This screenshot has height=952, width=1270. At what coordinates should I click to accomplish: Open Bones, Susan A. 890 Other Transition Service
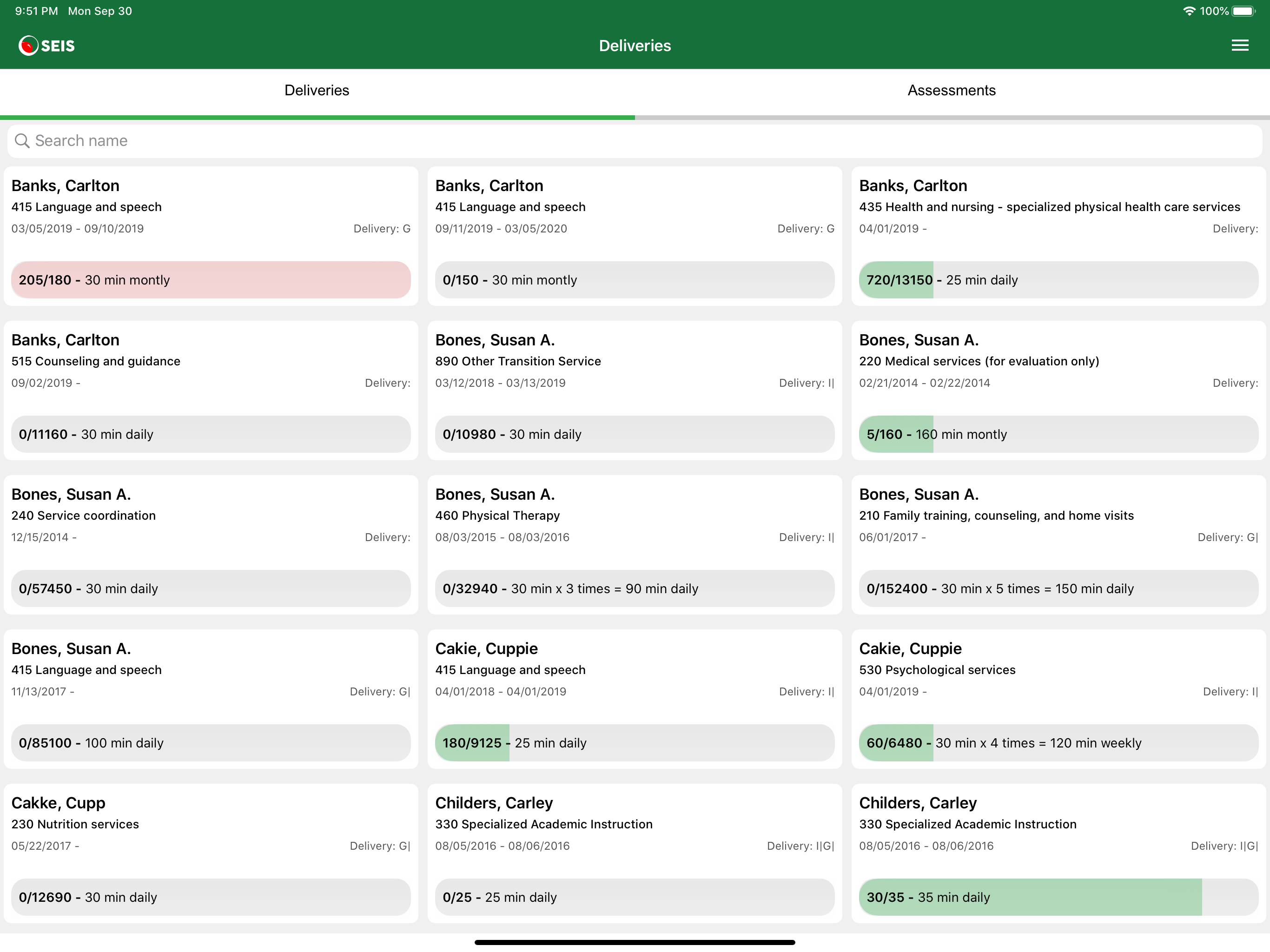click(635, 390)
